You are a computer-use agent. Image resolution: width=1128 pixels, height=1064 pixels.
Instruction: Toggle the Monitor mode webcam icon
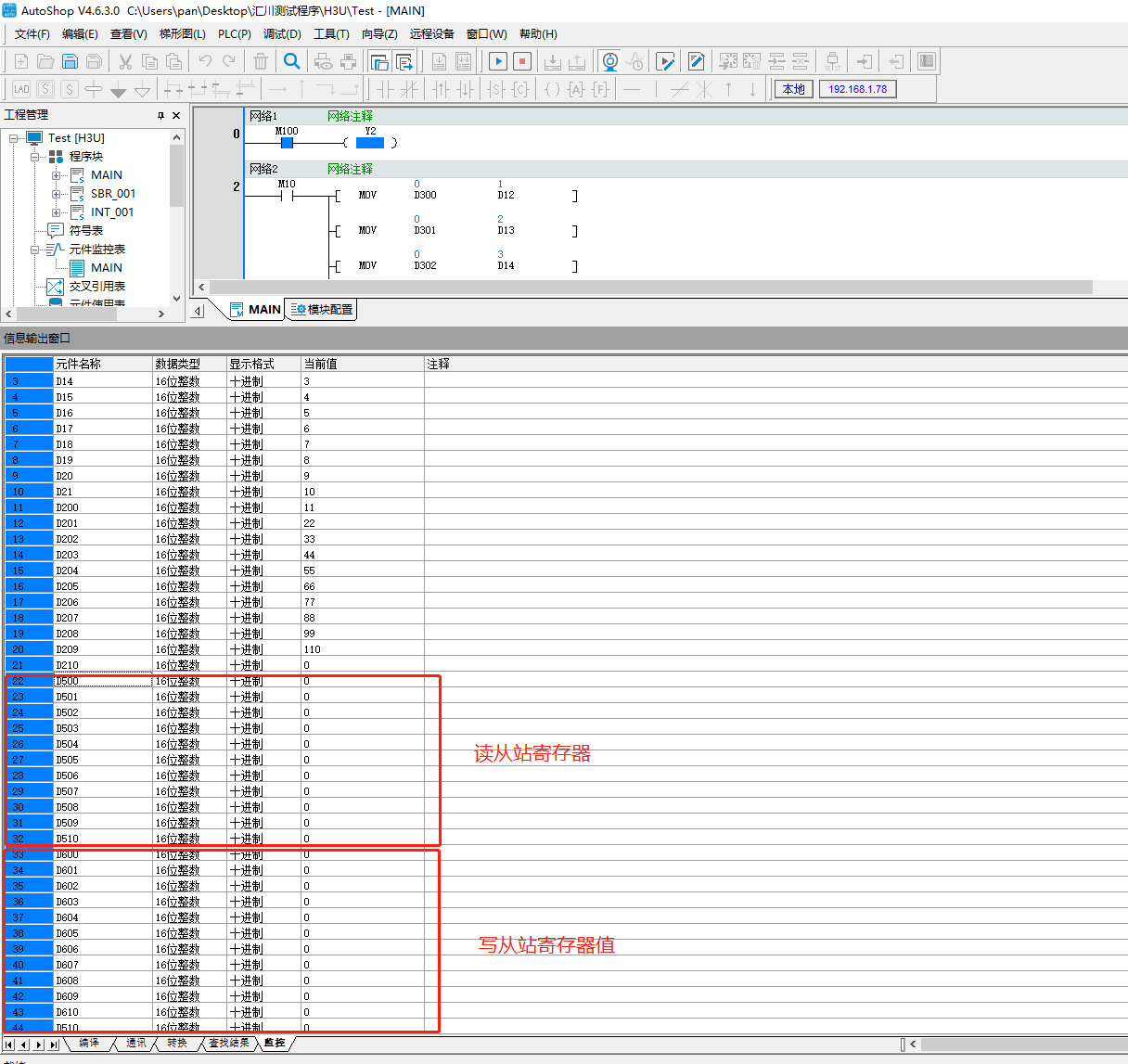pyautogui.click(x=610, y=61)
